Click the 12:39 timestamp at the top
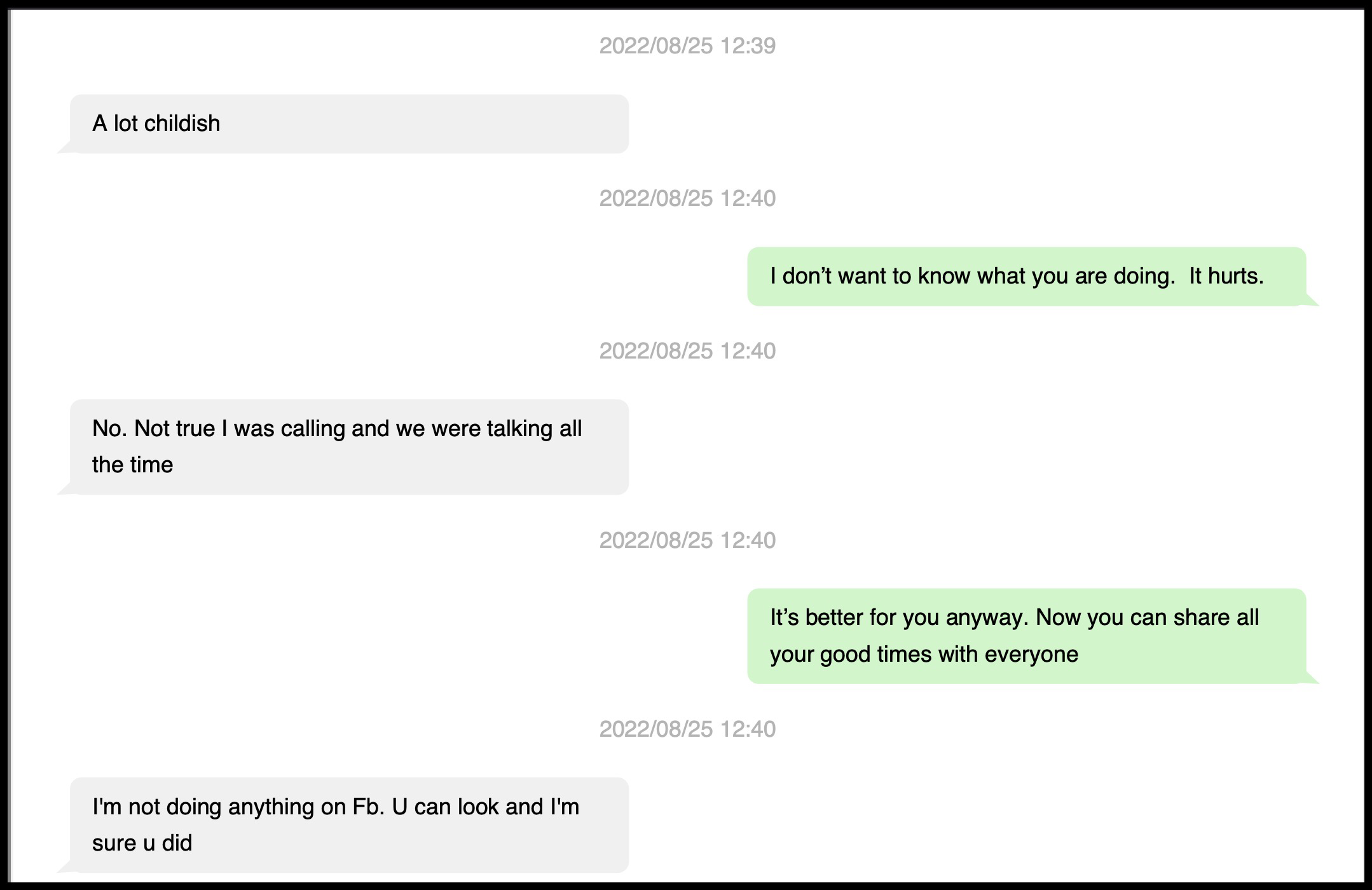The height and width of the screenshot is (890, 1372). pos(687,46)
